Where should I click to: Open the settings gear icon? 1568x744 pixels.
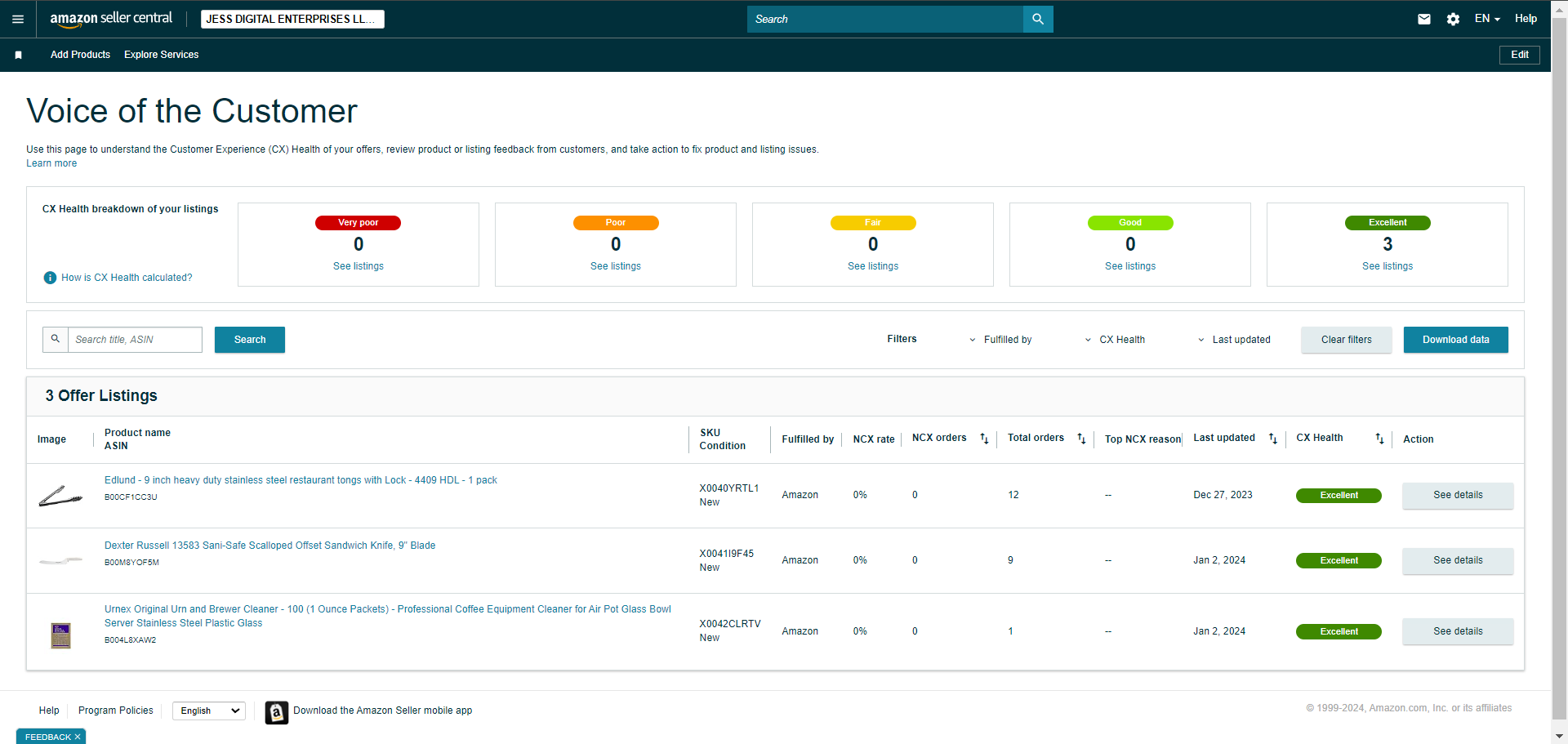pyautogui.click(x=1453, y=19)
